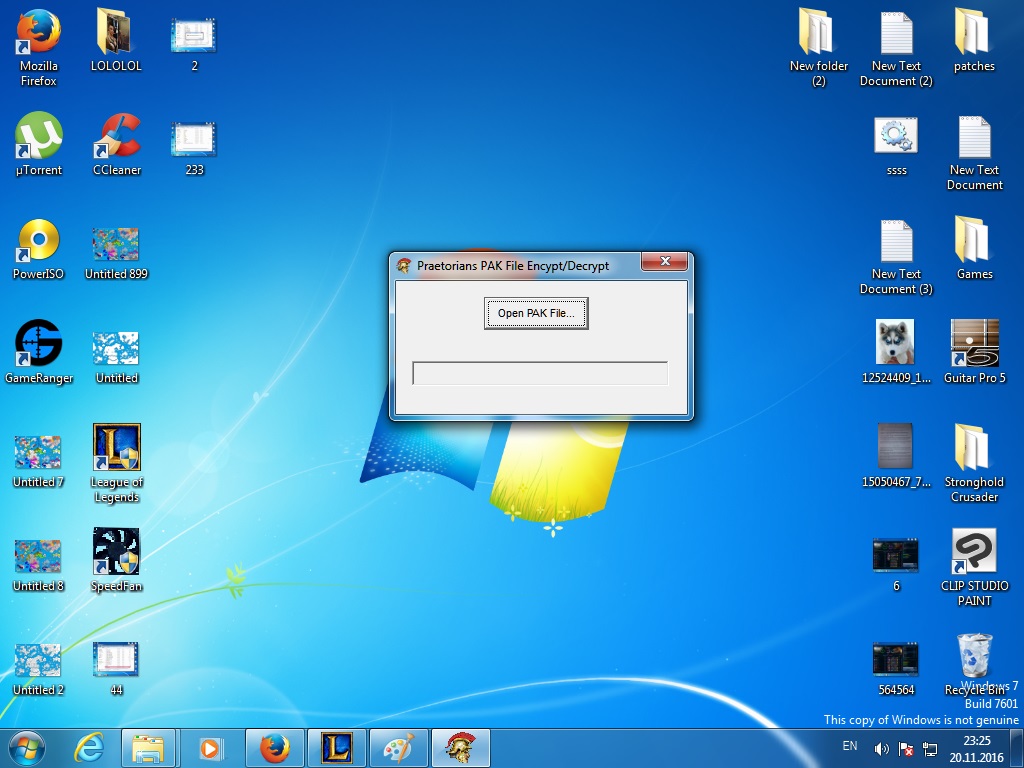Select the image file named Untitled
Screen dimensions: 1024x768
click(116, 357)
